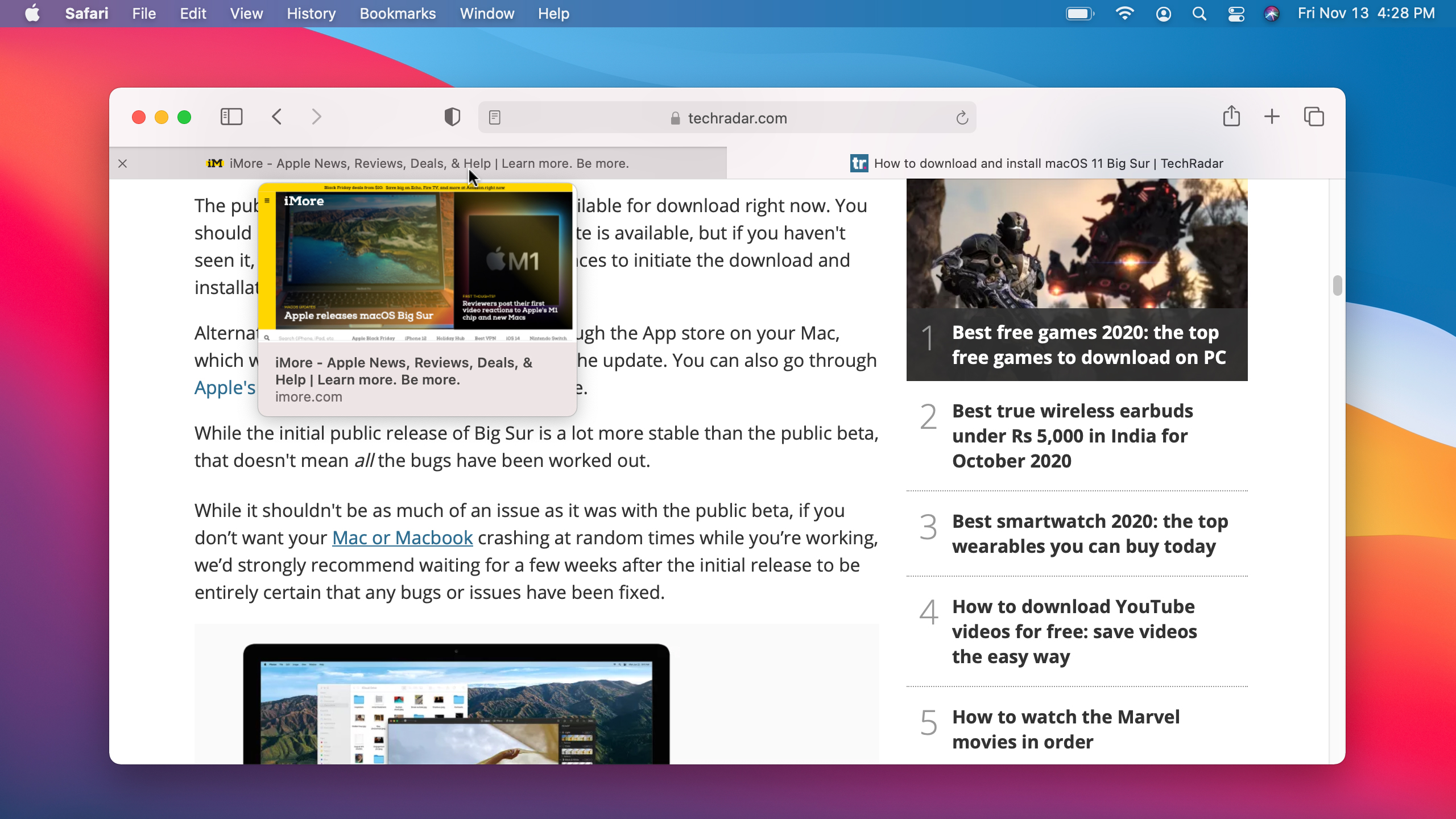The height and width of the screenshot is (819, 1456).
Task: Activate Siri from the menu bar
Action: pos(1271,14)
